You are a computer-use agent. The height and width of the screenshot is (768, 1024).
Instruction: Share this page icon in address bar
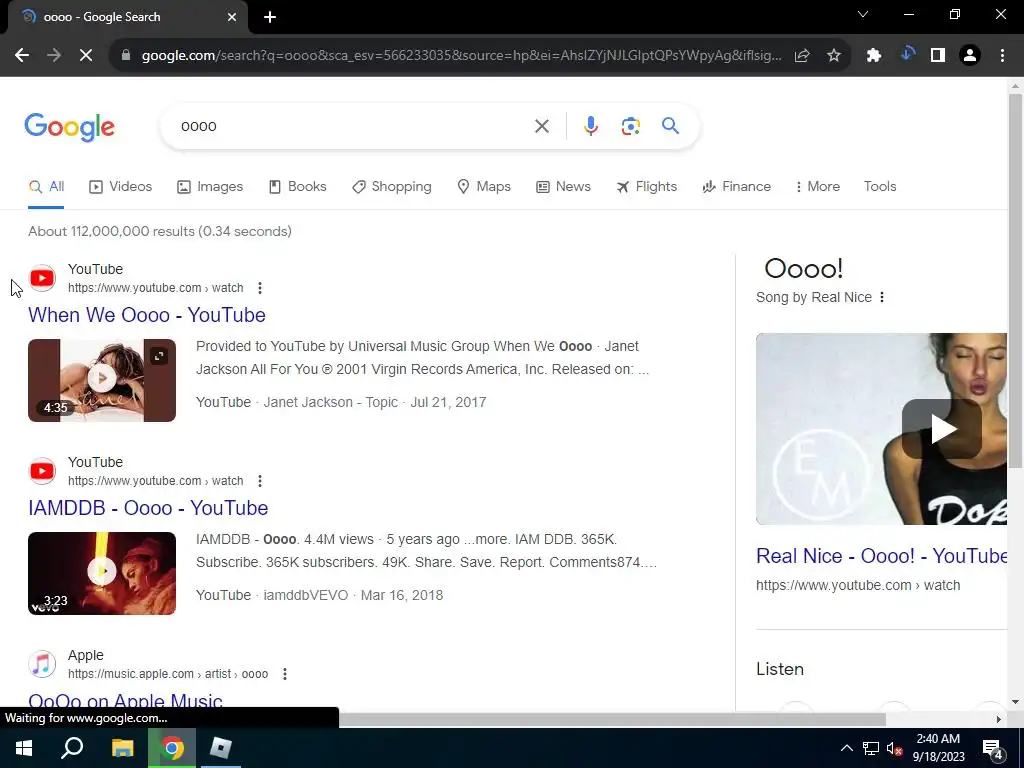[802, 56]
